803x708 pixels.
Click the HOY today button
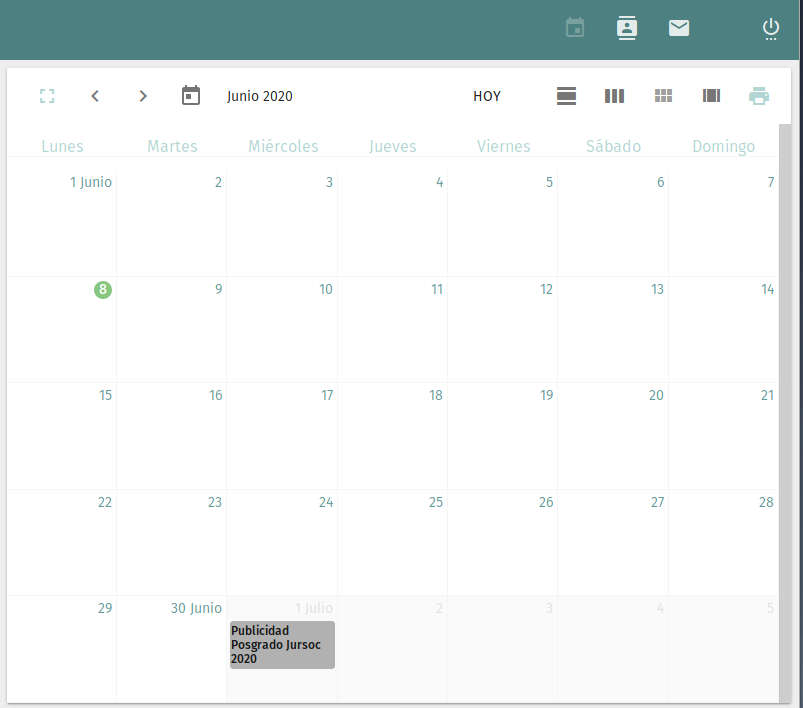pyautogui.click(x=487, y=96)
